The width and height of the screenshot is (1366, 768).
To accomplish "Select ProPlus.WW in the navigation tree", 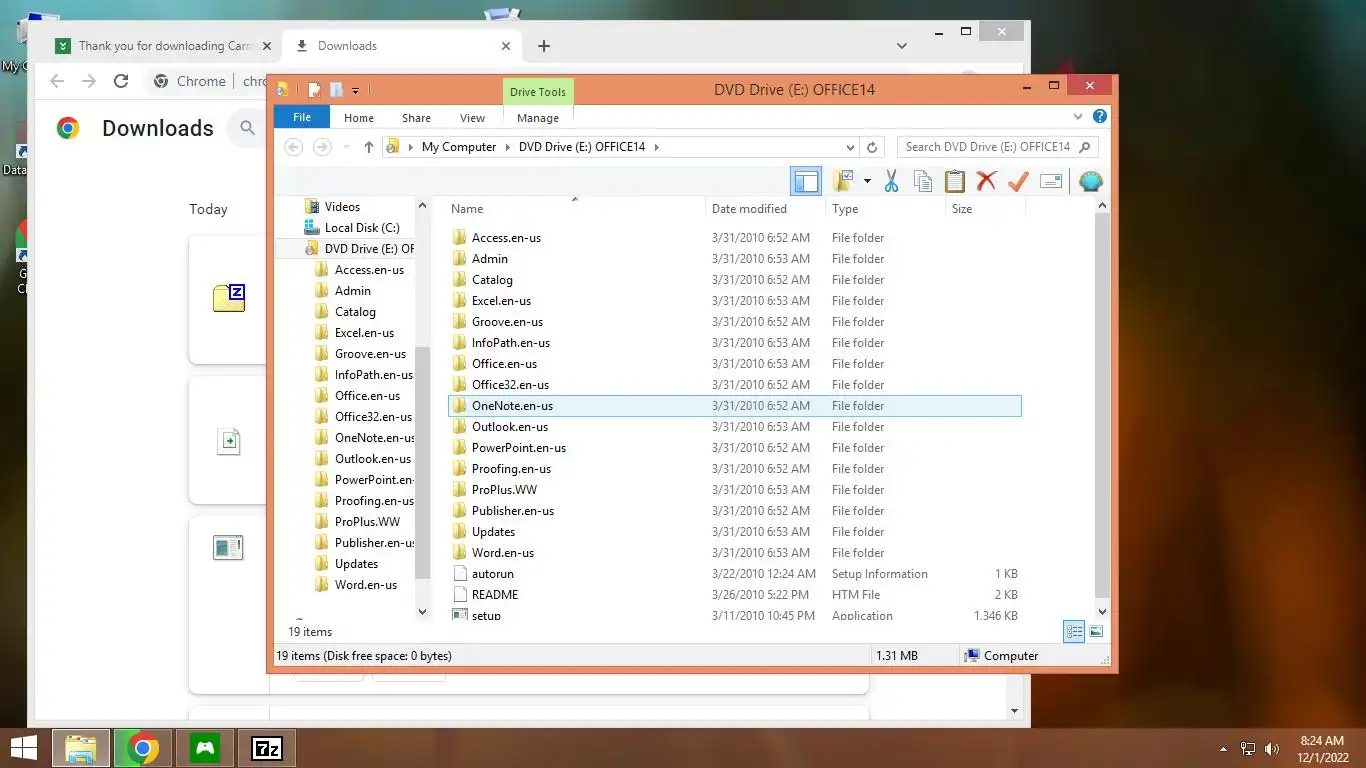I will (x=367, y=522).
